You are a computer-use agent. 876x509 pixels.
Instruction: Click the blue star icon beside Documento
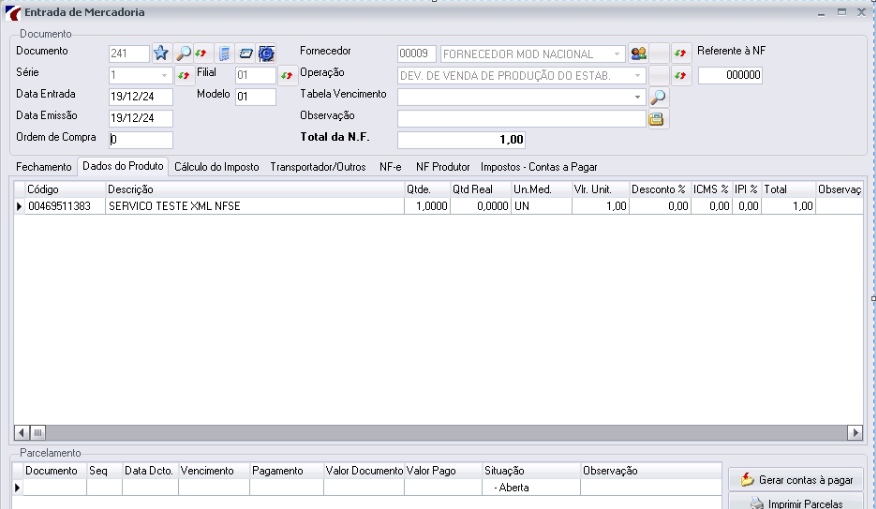(x=161, y=53)
